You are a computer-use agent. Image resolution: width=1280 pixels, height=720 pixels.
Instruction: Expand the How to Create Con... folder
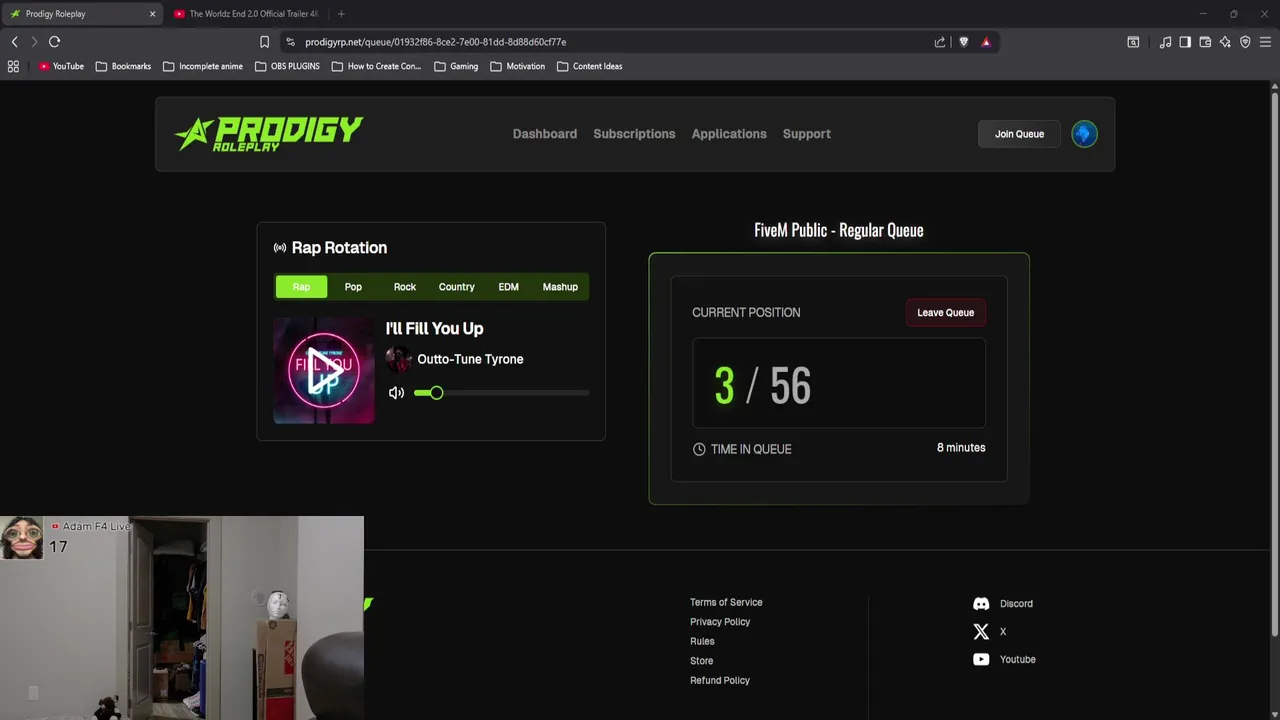tap(376, 66)
